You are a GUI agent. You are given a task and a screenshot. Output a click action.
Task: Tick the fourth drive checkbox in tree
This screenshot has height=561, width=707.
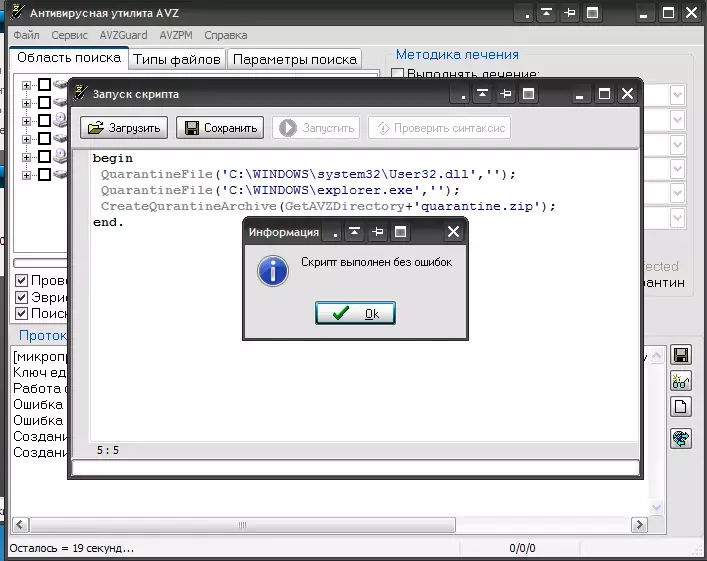tap(44, 138)
